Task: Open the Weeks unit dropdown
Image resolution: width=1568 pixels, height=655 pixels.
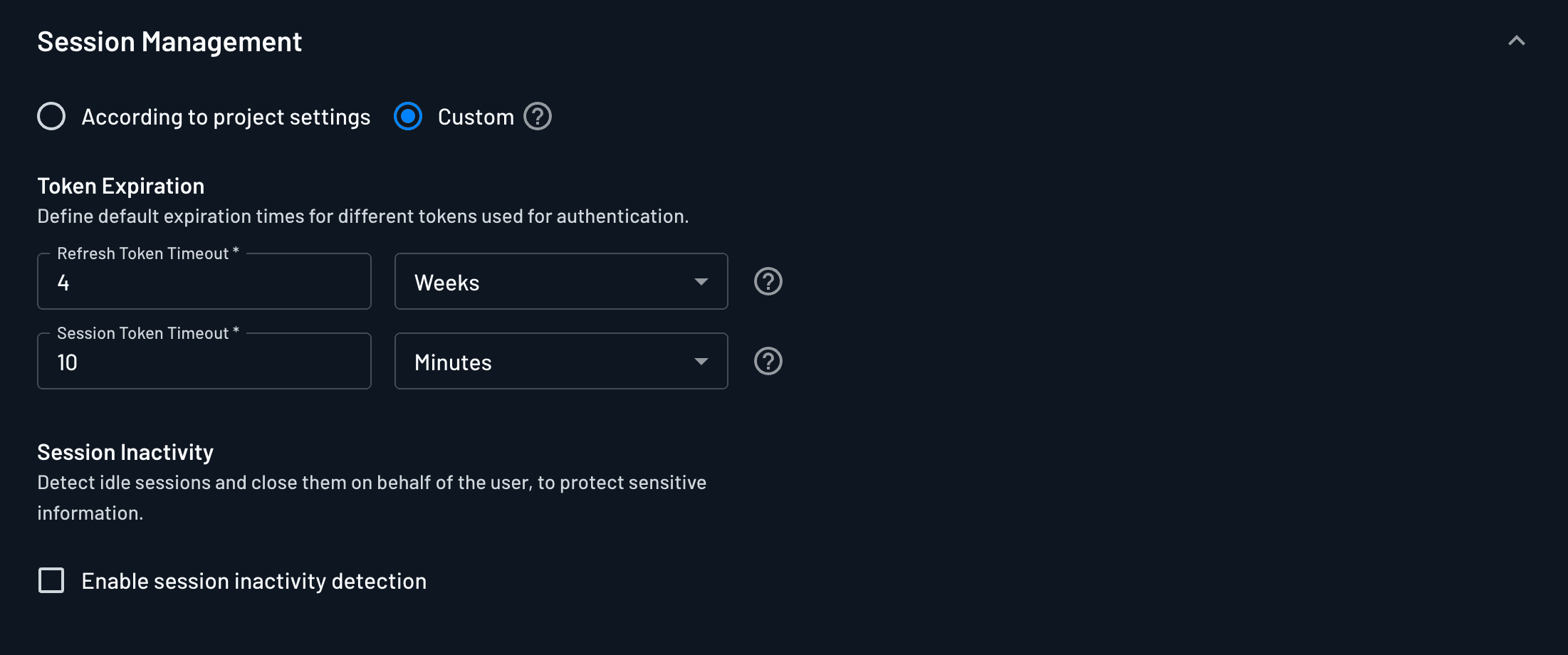Action: pyautogui.click(x=560, y=281)
